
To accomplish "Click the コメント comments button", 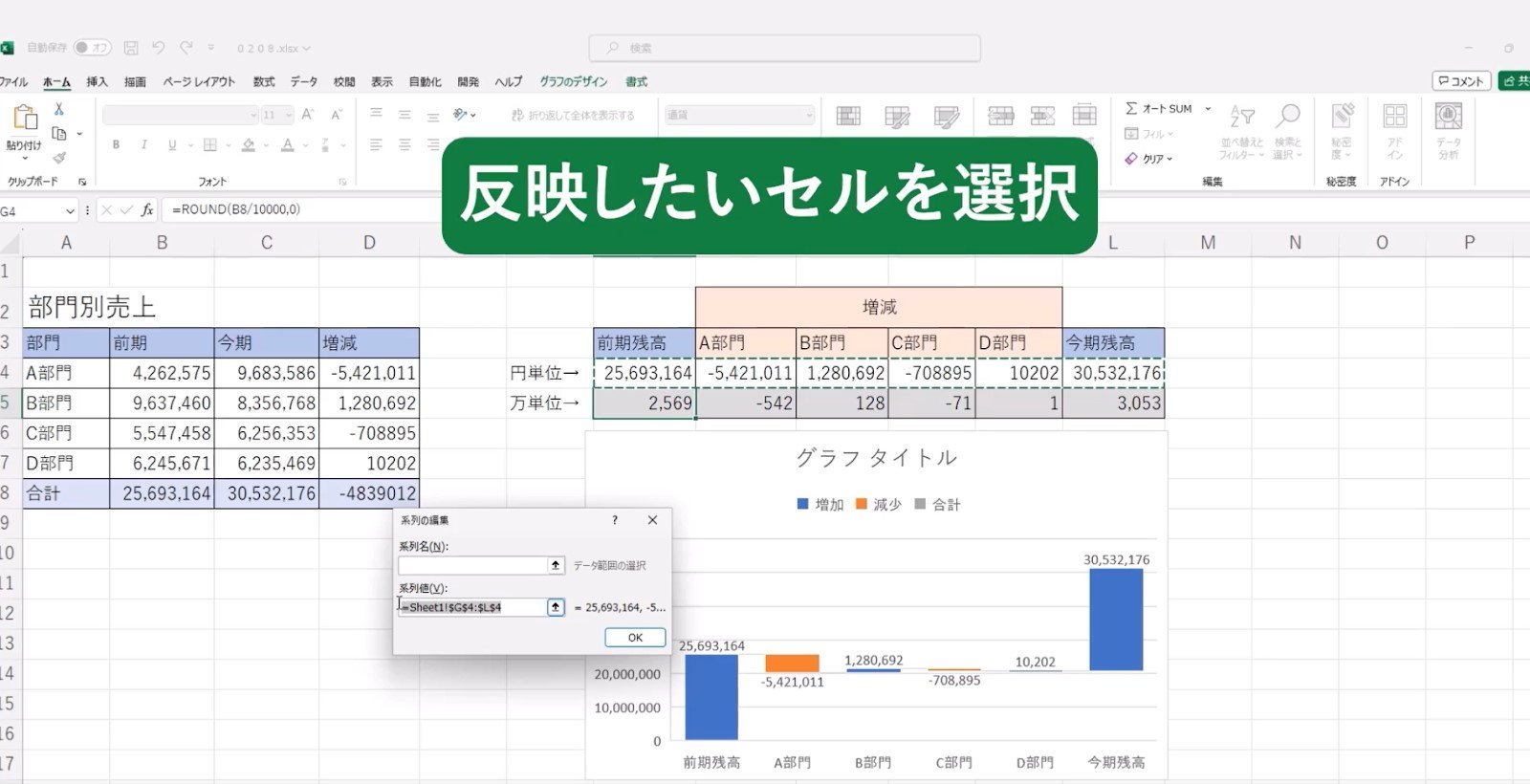I will coord(1461,81).
